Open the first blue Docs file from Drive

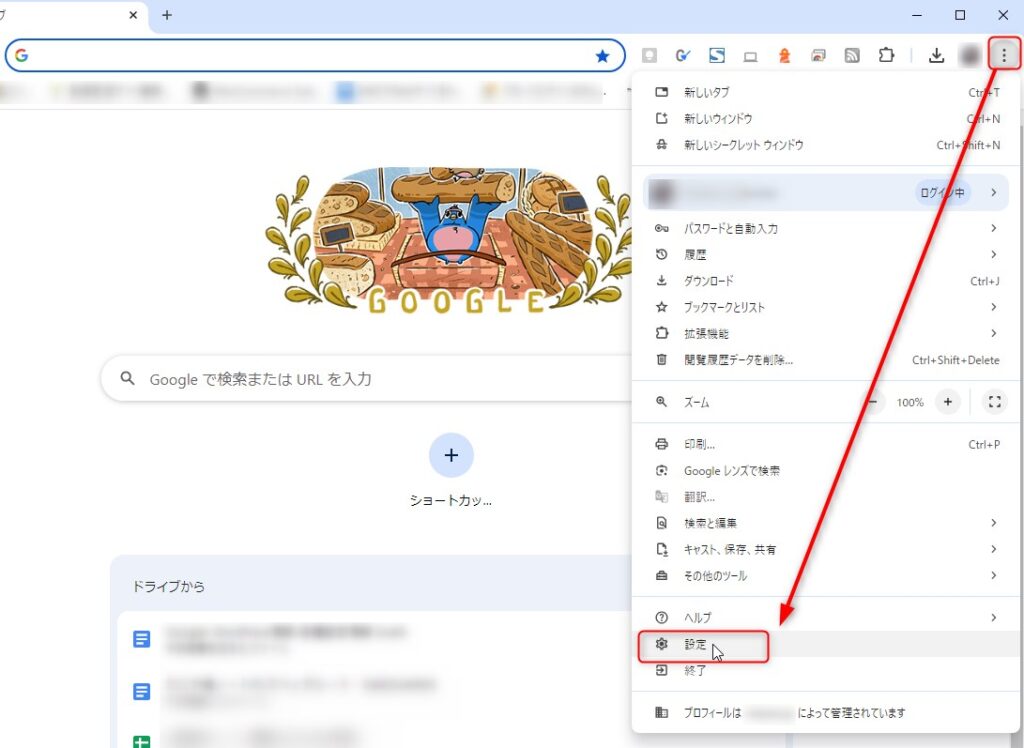(x=142, y=638)
